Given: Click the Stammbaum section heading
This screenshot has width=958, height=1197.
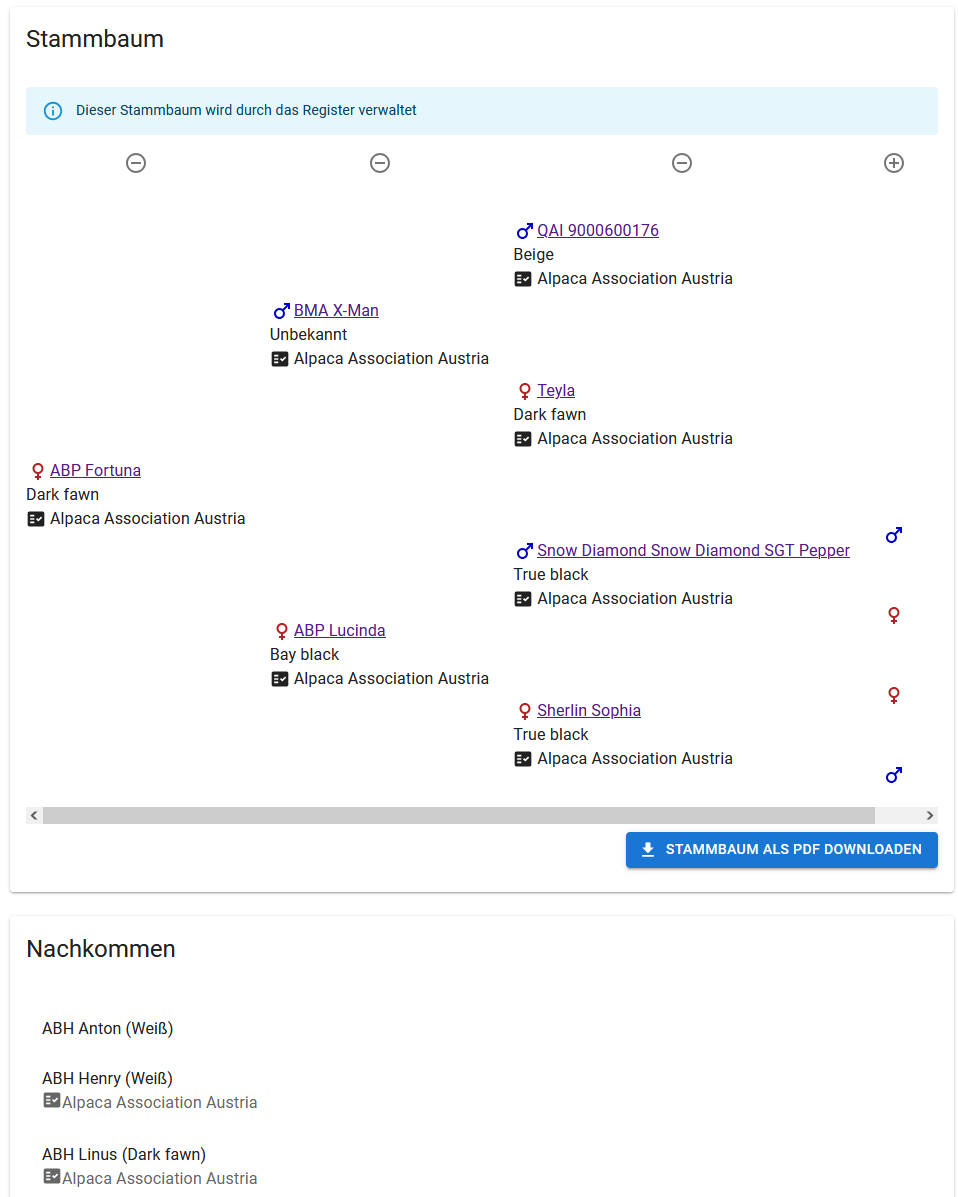Looking at the screenshot, I should [x=95, y=39].
